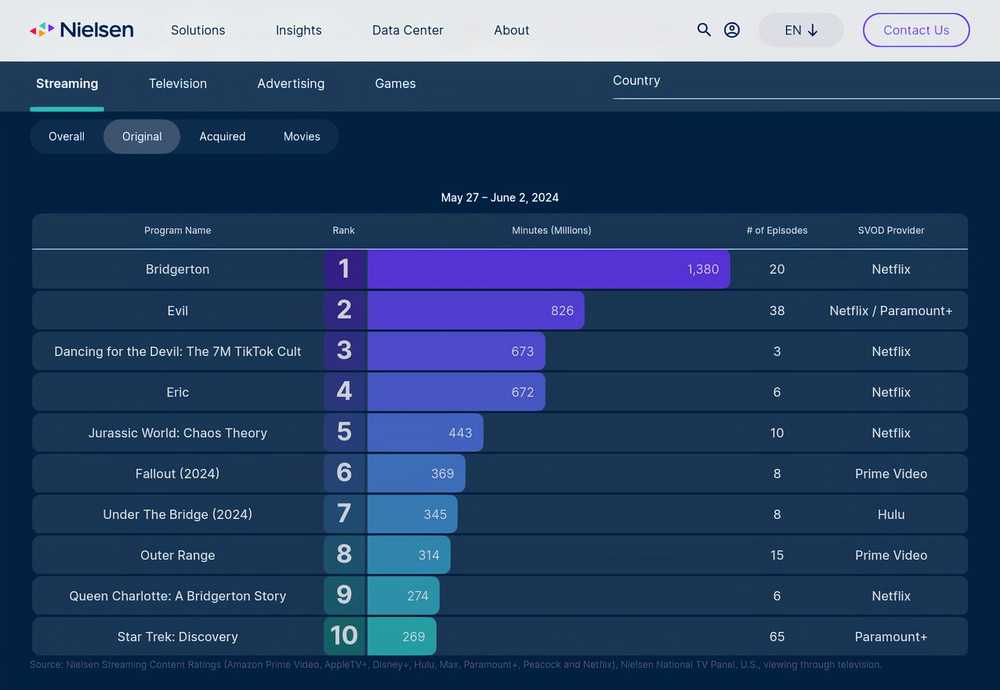
Task: Click Prime Video provider for Fallout
Action: coord(891,474)
